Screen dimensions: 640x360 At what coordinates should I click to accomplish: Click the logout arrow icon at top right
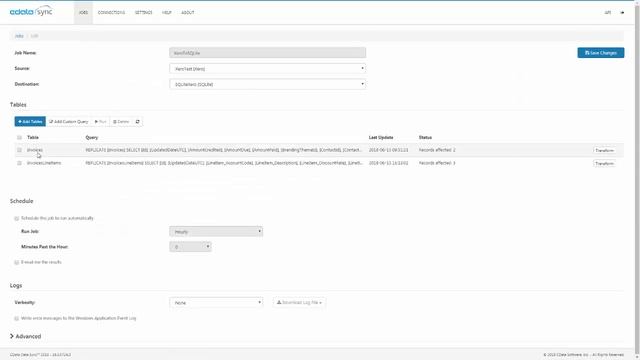622,13
